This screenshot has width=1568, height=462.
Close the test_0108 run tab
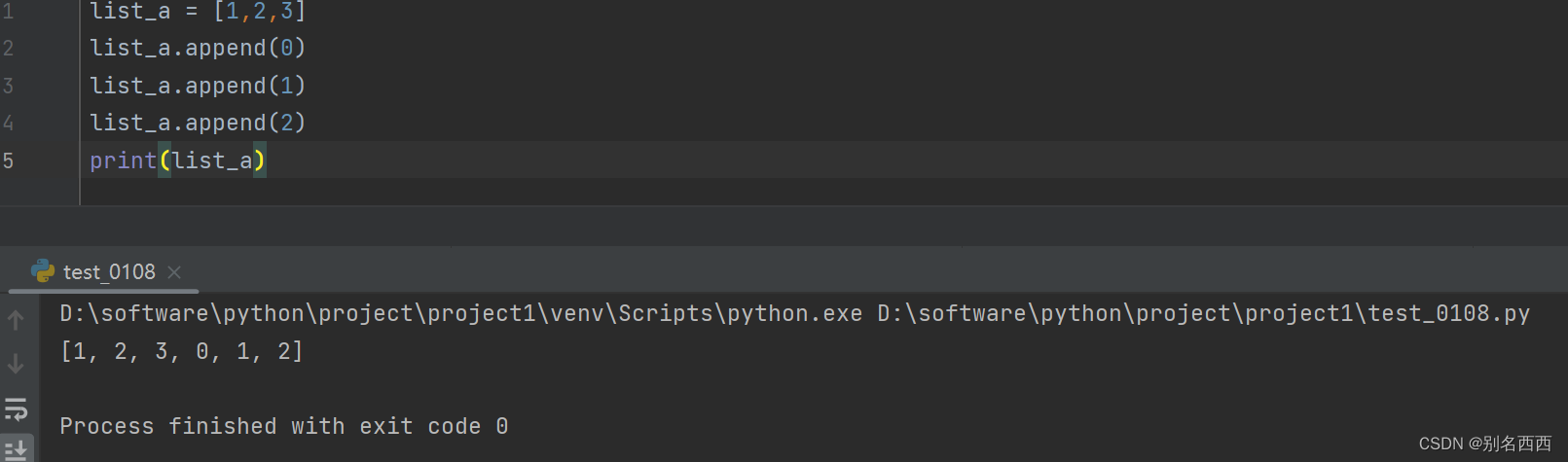point(174,272)
